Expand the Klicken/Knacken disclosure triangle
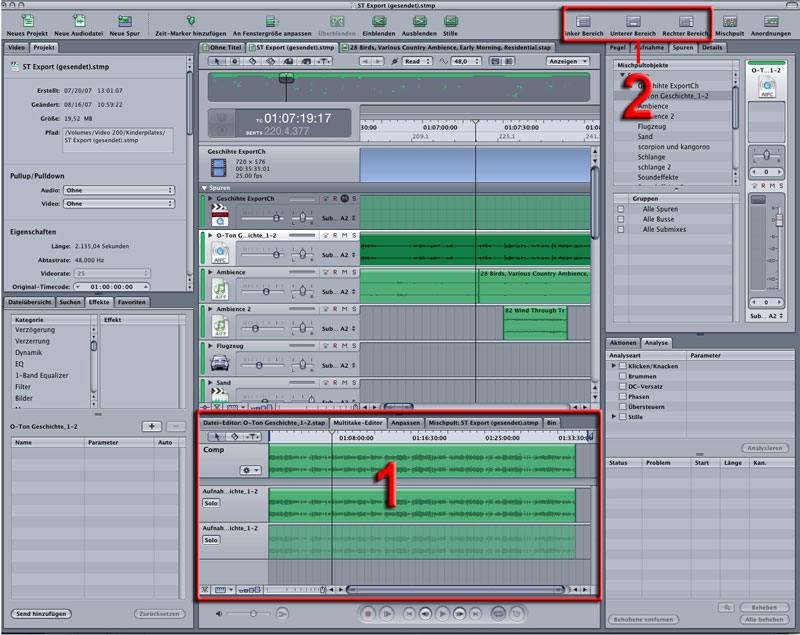Screen dimensions: 800x635 coord(614,365)
